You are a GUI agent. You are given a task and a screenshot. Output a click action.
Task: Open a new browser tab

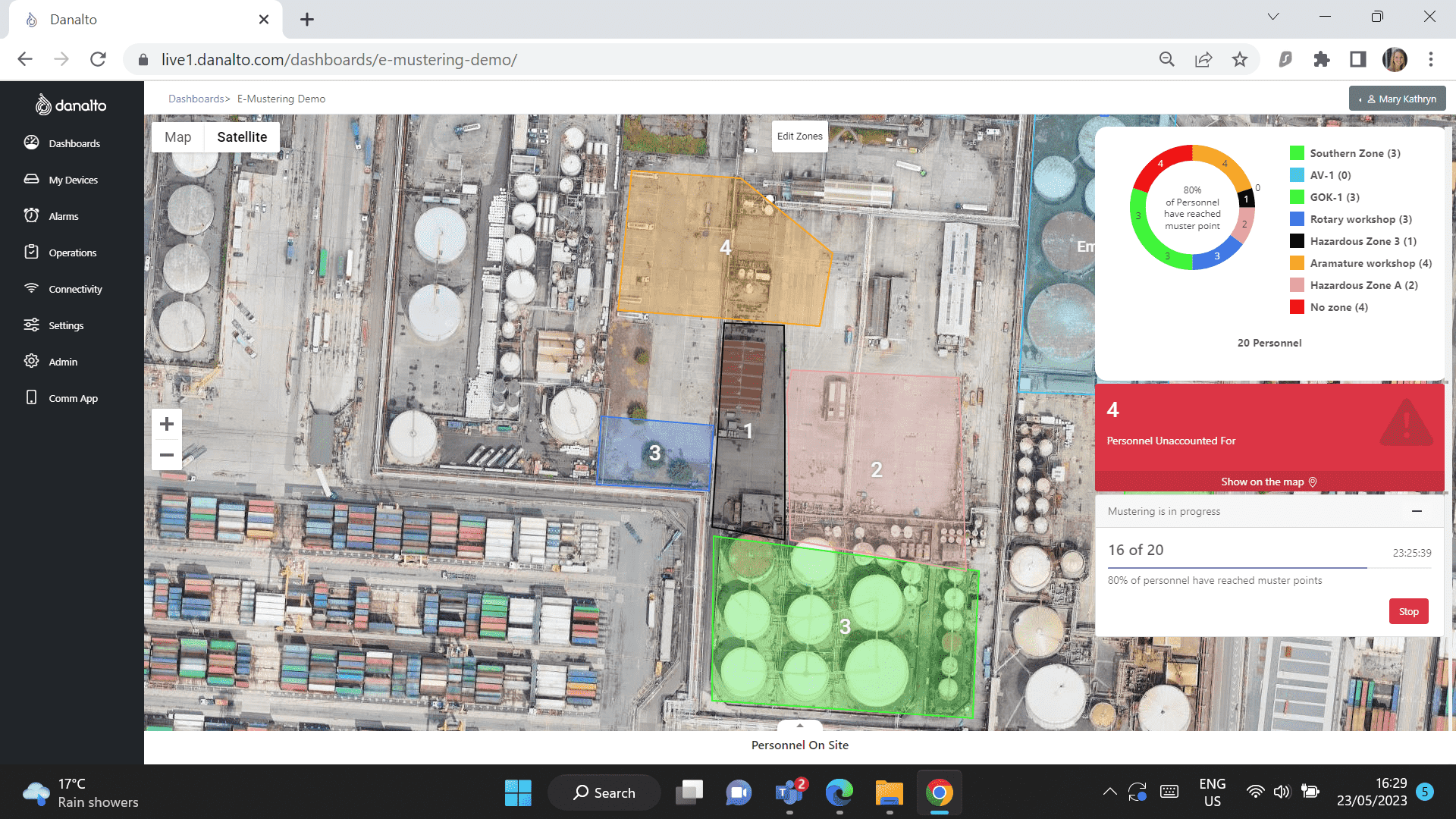(306, 20)
